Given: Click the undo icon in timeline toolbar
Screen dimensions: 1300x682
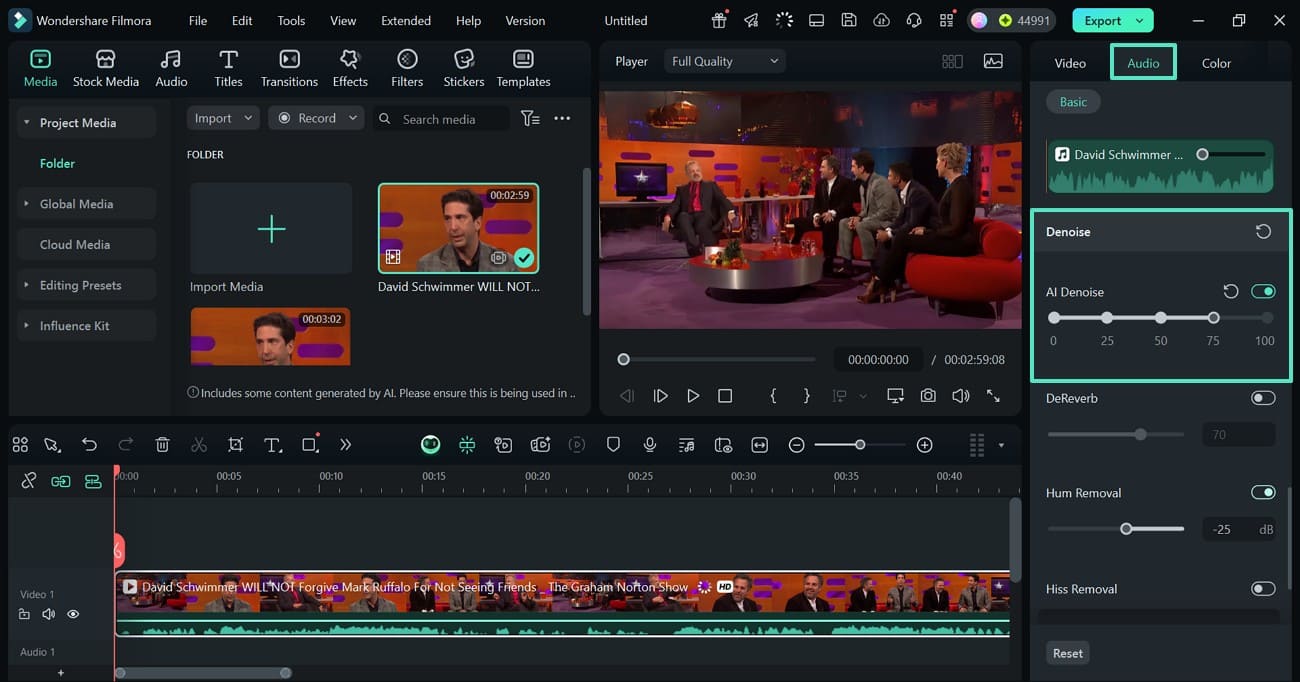Looking at the screenshot, I should (89, 445).
